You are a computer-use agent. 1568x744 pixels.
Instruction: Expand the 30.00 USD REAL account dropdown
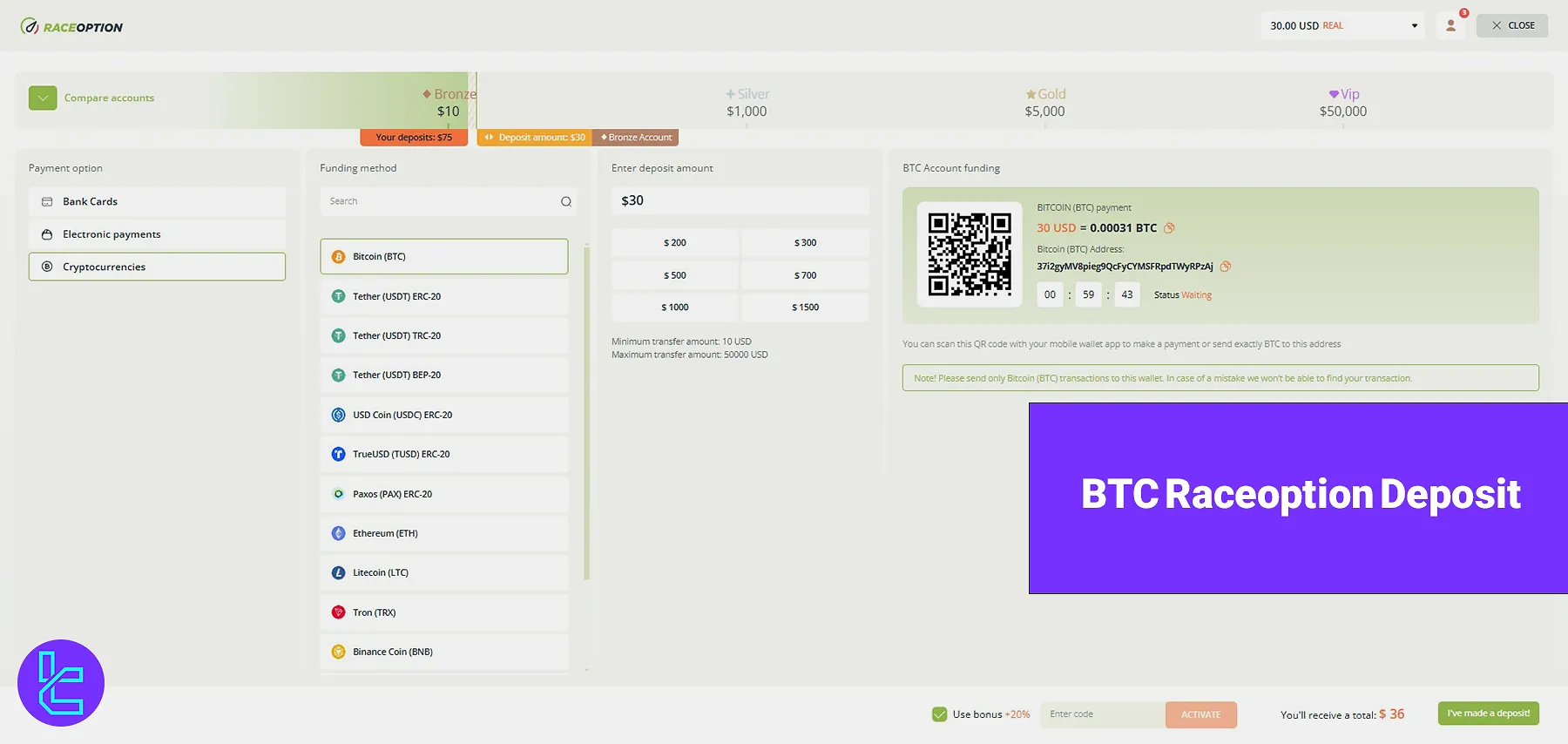click(x=1344, y=25)
